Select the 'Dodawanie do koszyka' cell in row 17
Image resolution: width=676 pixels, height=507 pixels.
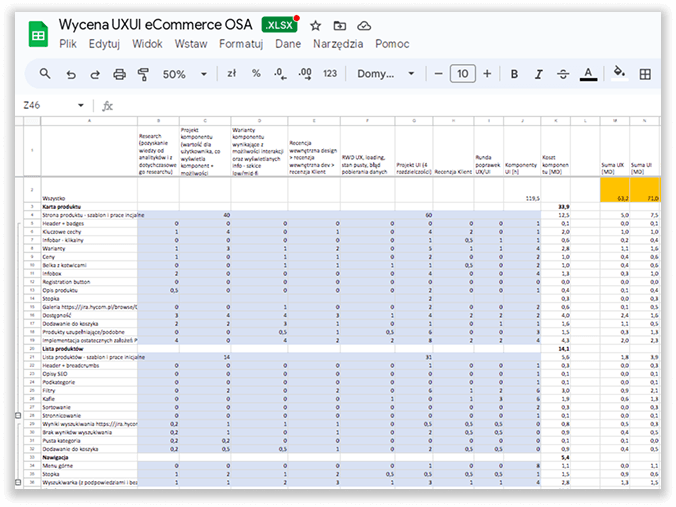click(89, 324)
